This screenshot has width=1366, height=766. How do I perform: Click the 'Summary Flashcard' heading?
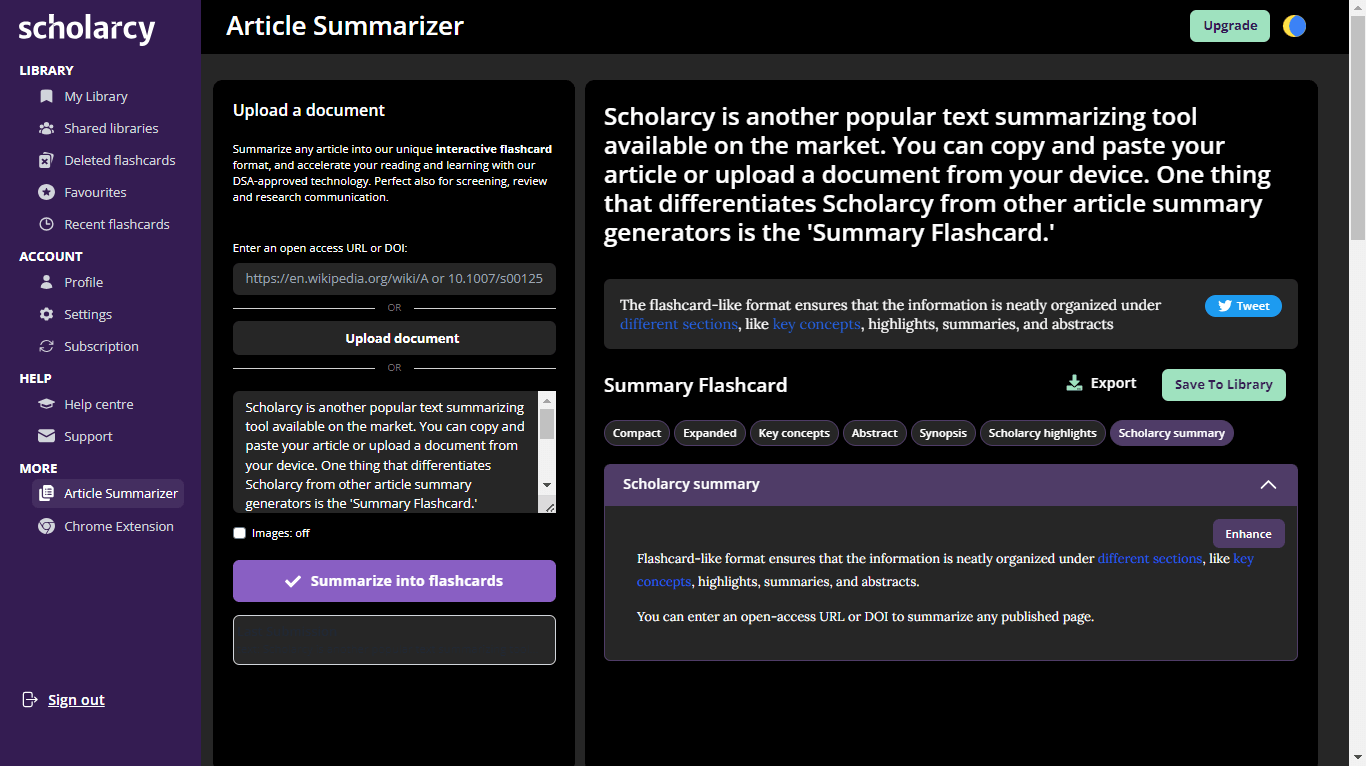point(696,385)
